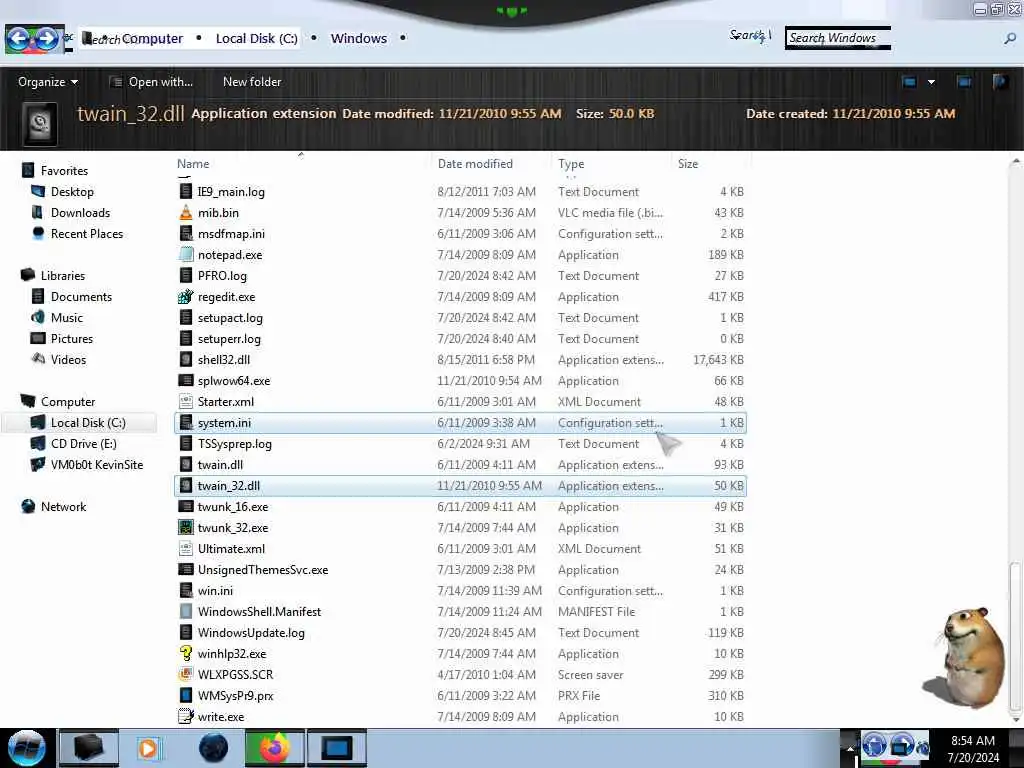
Task: Click the search magnifier icon
Action: (x=1010, y=39)
